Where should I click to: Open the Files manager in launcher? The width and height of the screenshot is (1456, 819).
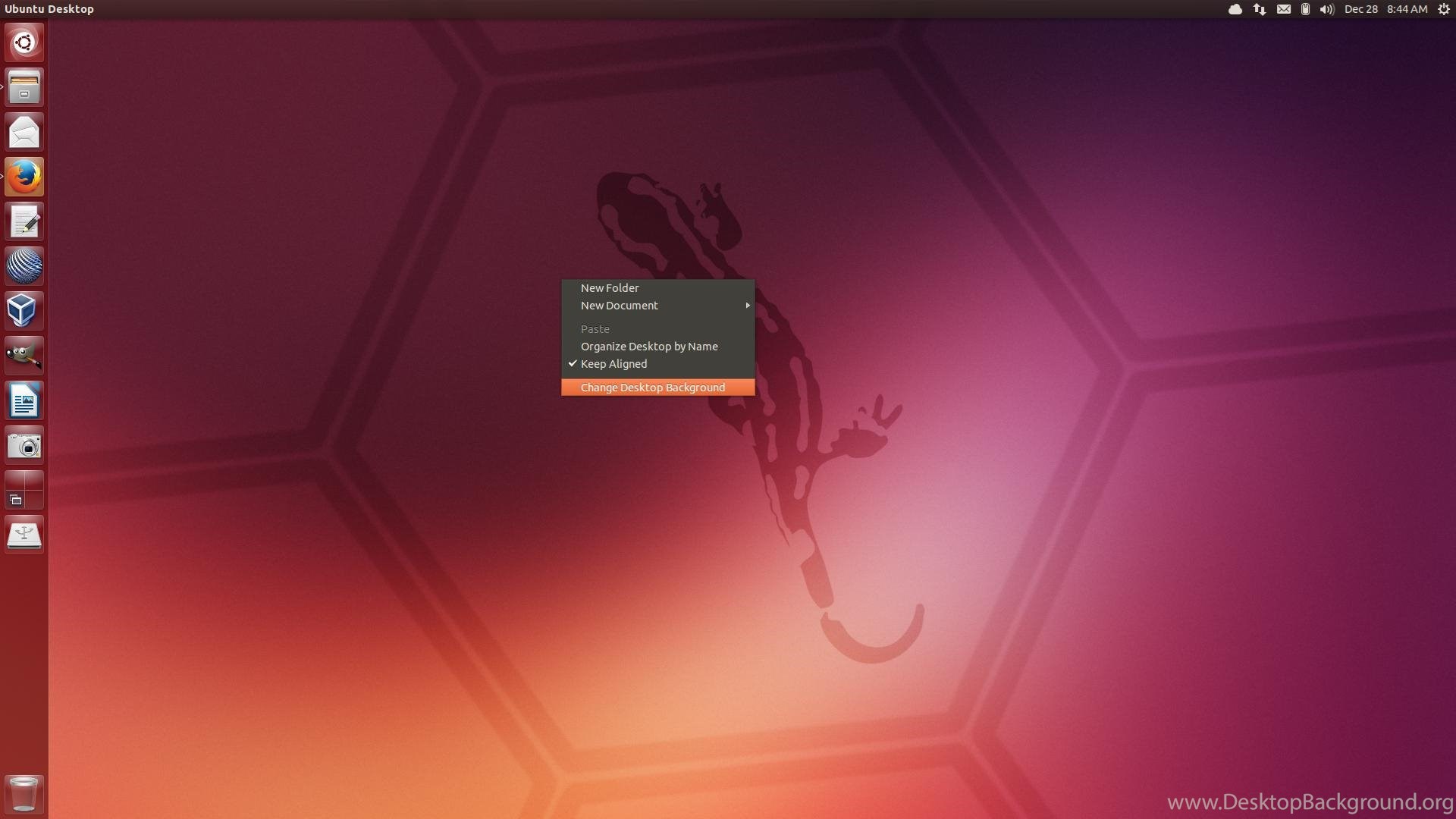(24, 87)
